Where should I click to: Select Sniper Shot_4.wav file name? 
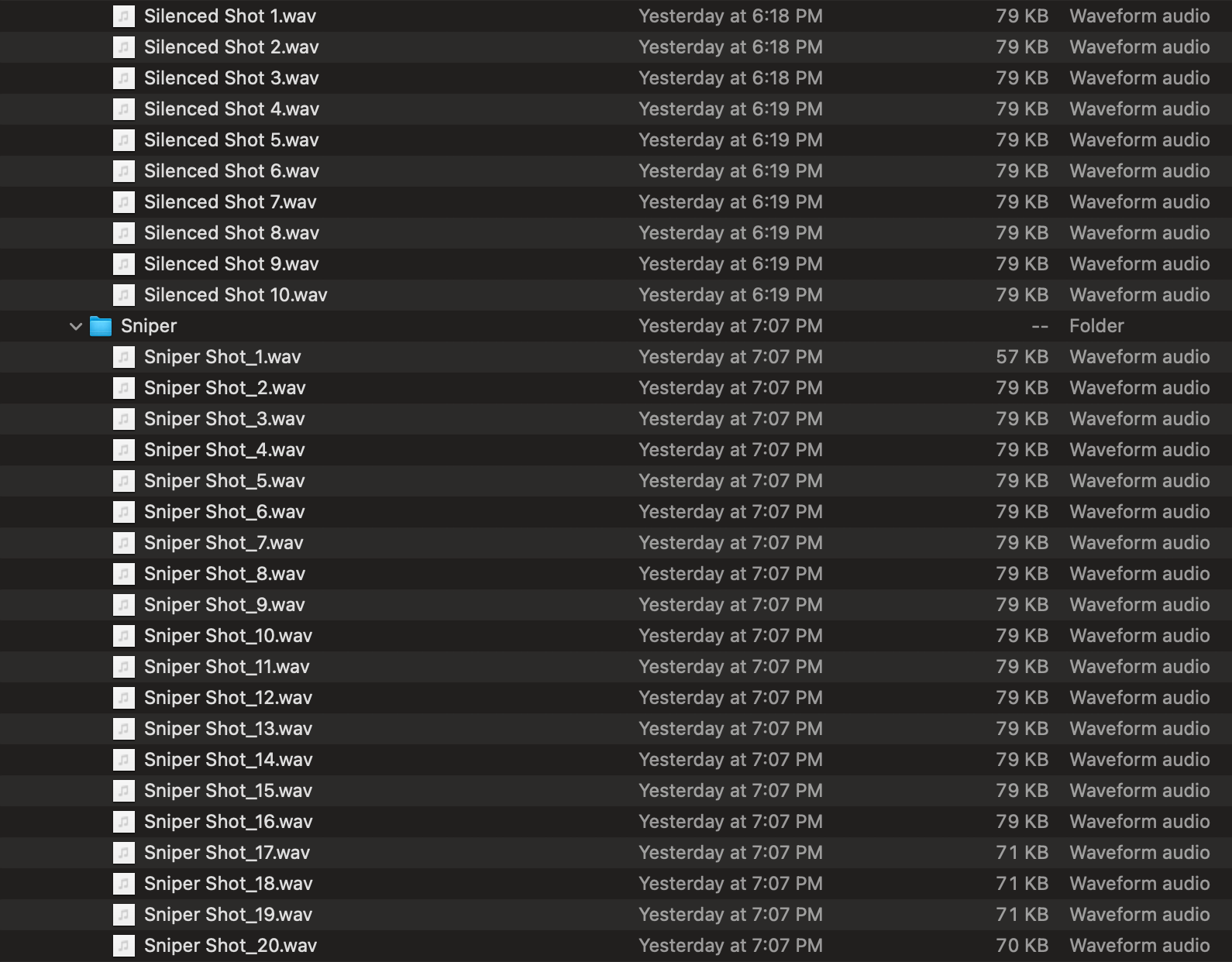tap(224, 450)
